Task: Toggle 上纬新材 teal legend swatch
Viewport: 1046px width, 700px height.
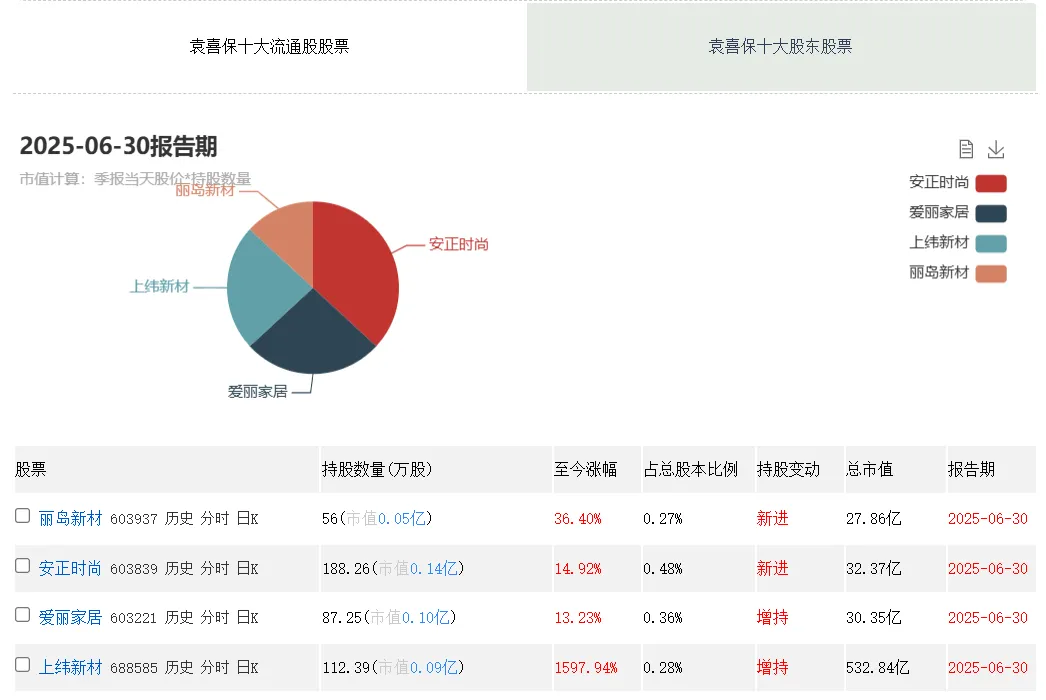Action: [991, 244]
